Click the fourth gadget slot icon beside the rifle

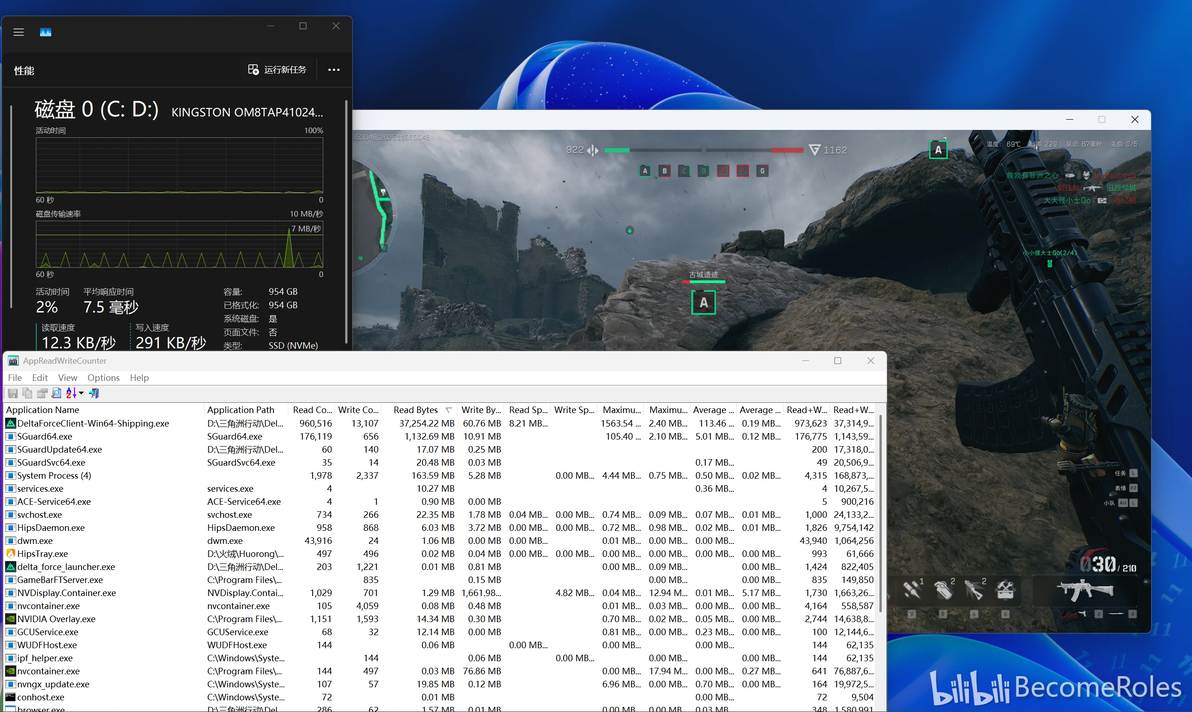pyautogui.click(x=1005, y=589)
